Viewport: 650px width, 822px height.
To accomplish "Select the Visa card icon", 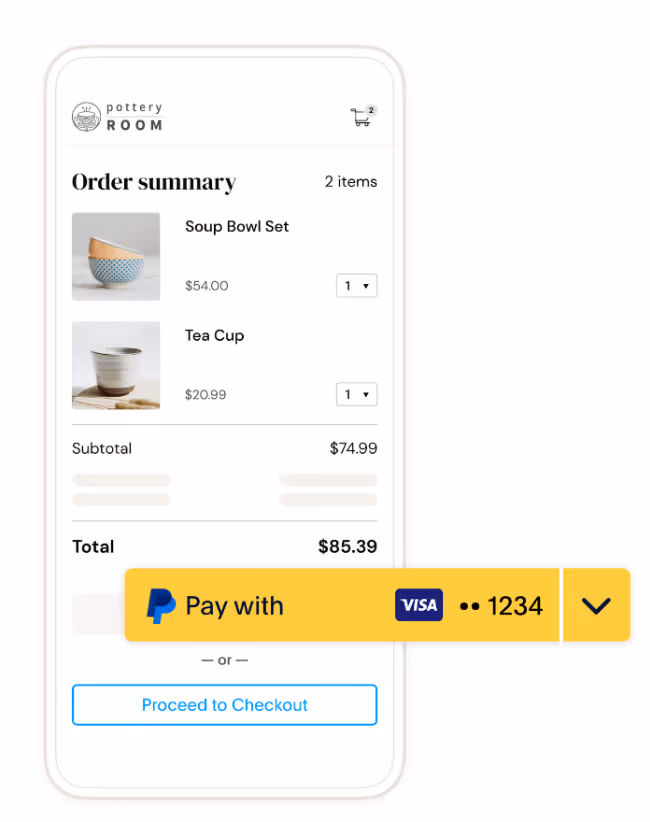I will [x=418, y=605].
